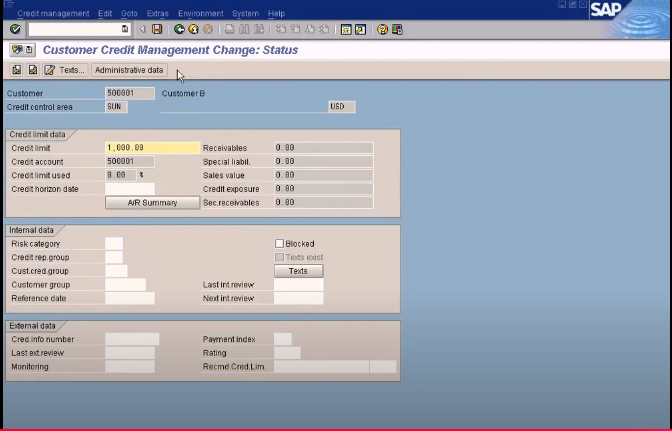This screenshot has height=431, width=672.
Task: Open the System menu
Action: pyautogui.click(x=245, y=14)
